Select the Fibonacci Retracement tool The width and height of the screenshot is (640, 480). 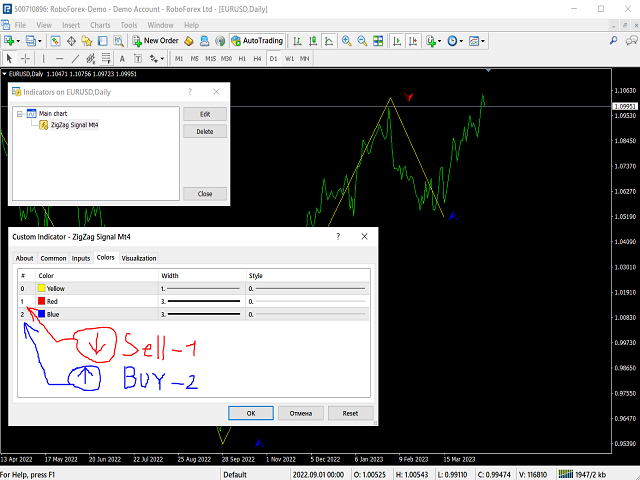click(106, 59)
